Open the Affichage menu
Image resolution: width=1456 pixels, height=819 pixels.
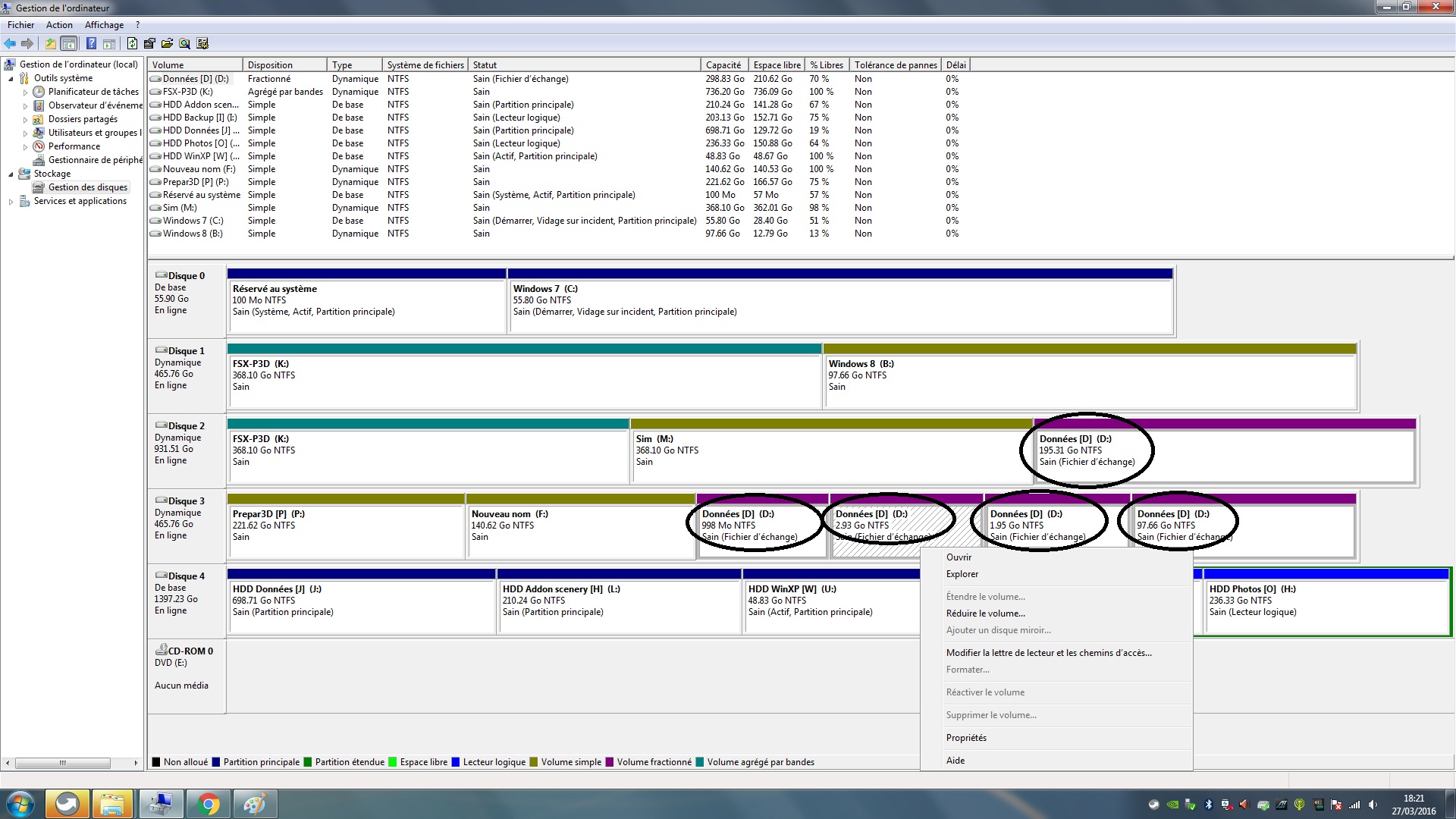(x=104, y=25)
